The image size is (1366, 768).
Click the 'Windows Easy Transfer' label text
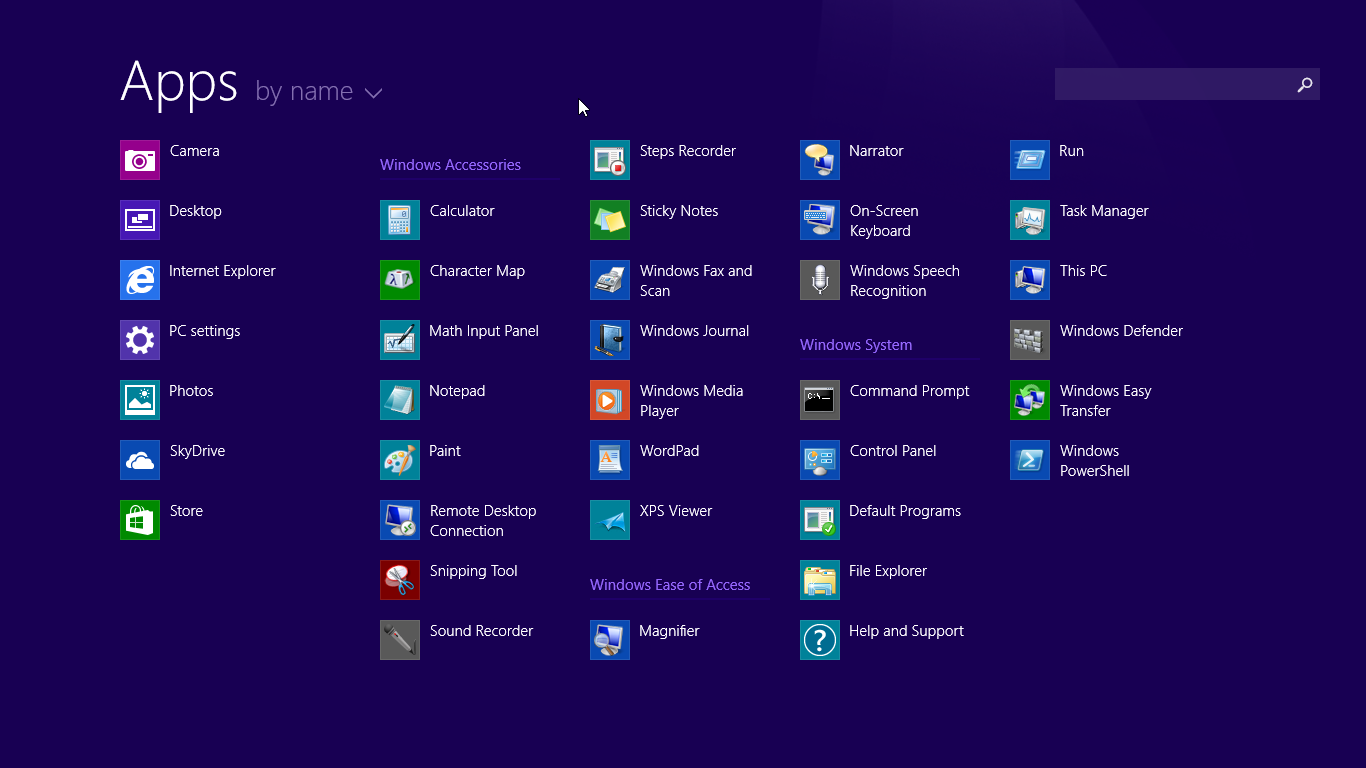(1106, 401)
